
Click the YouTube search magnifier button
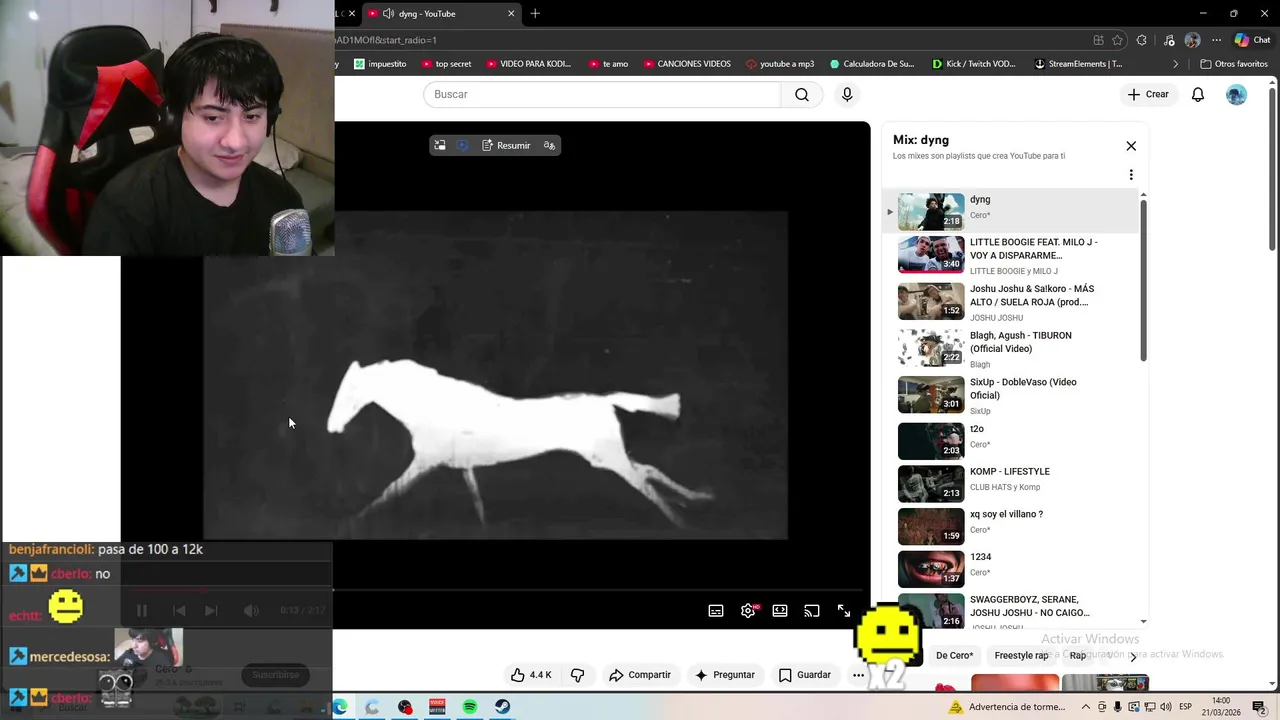click(801, 94)
